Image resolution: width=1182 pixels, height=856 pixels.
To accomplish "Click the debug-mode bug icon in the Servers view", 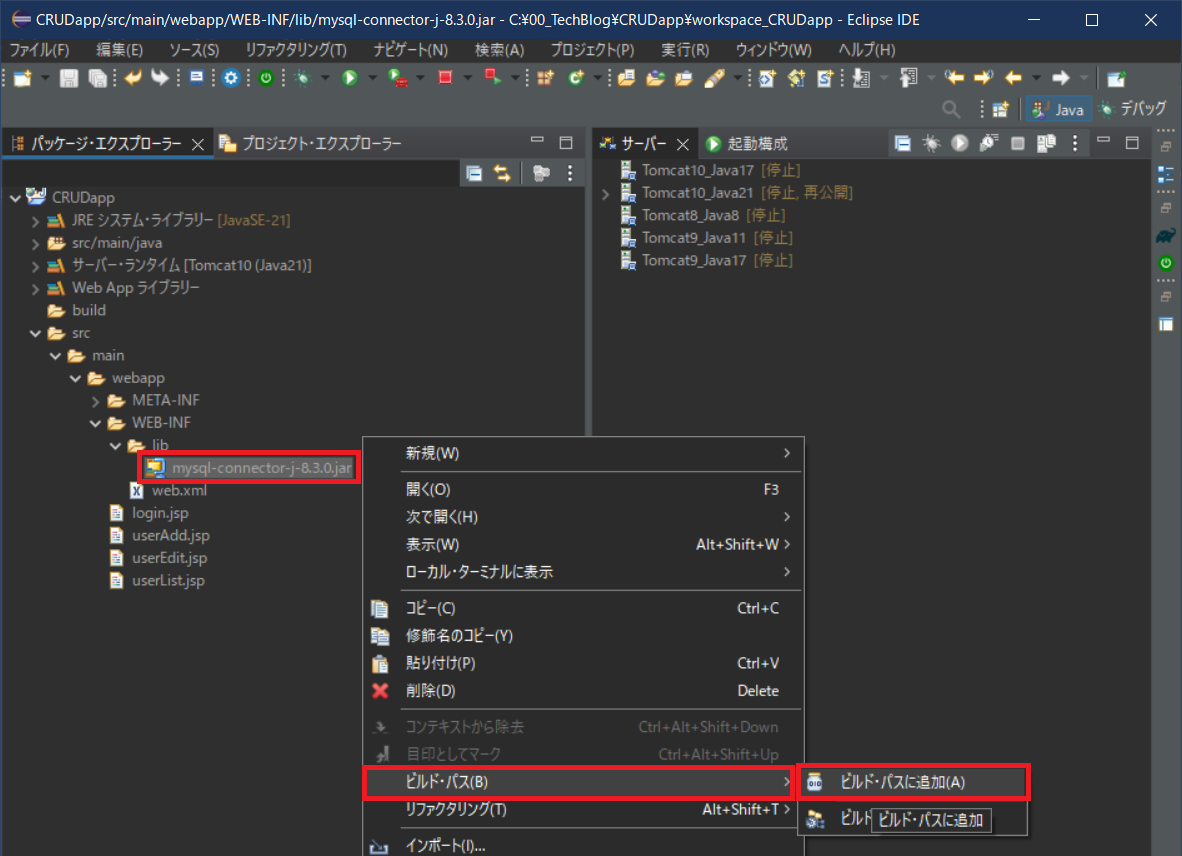I will coord(931,143).
